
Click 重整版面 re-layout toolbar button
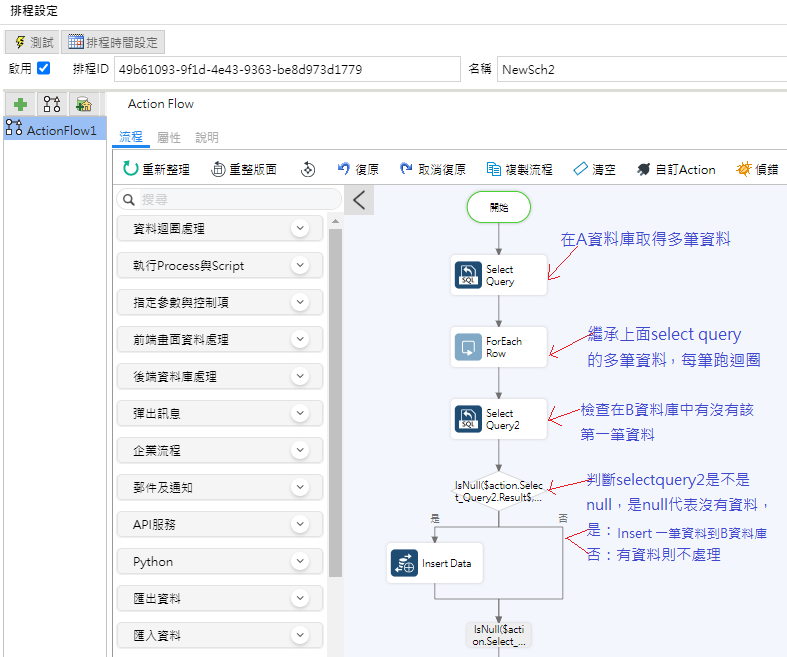[x=244, y=169]
